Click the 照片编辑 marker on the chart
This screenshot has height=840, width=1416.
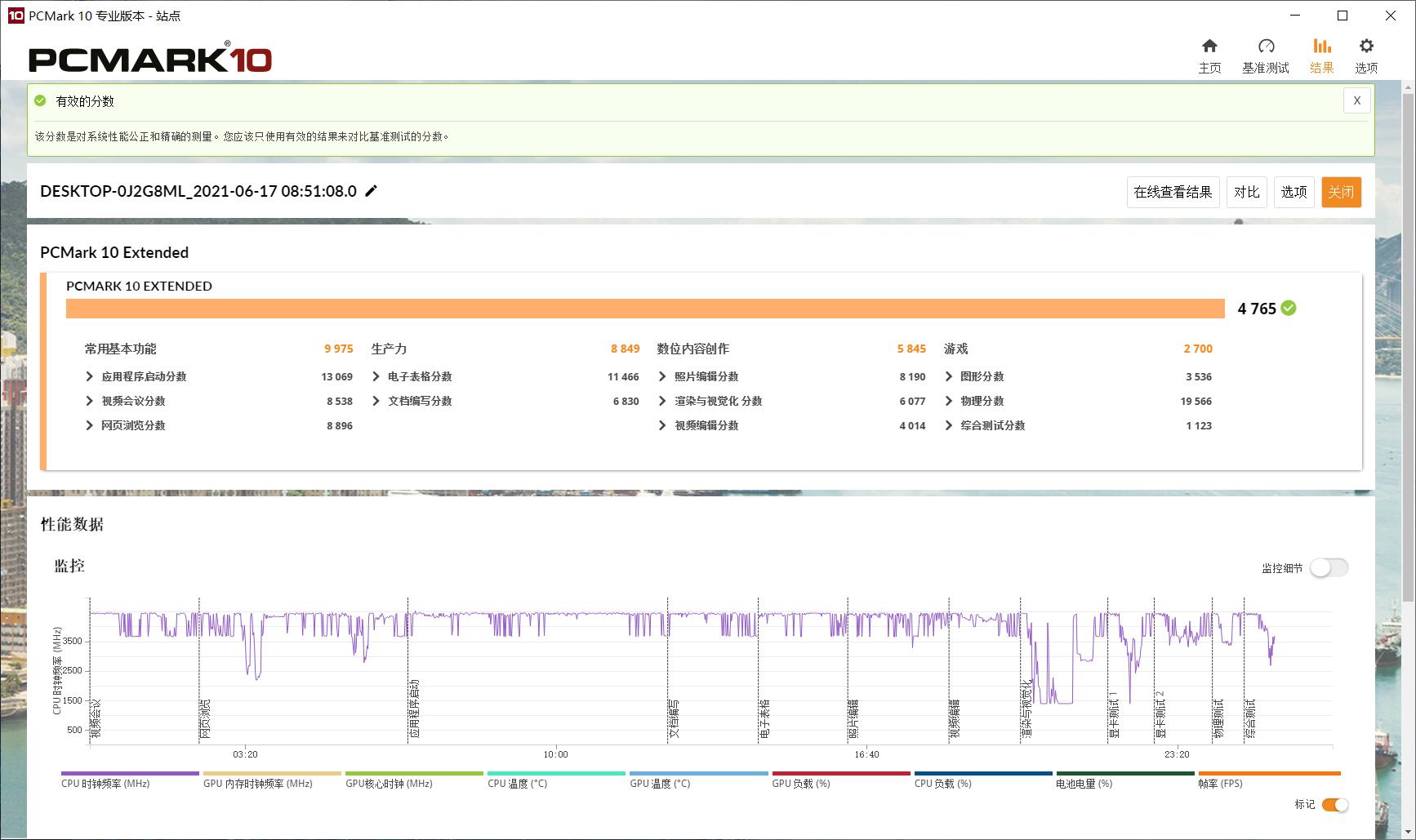pos(854,718)
